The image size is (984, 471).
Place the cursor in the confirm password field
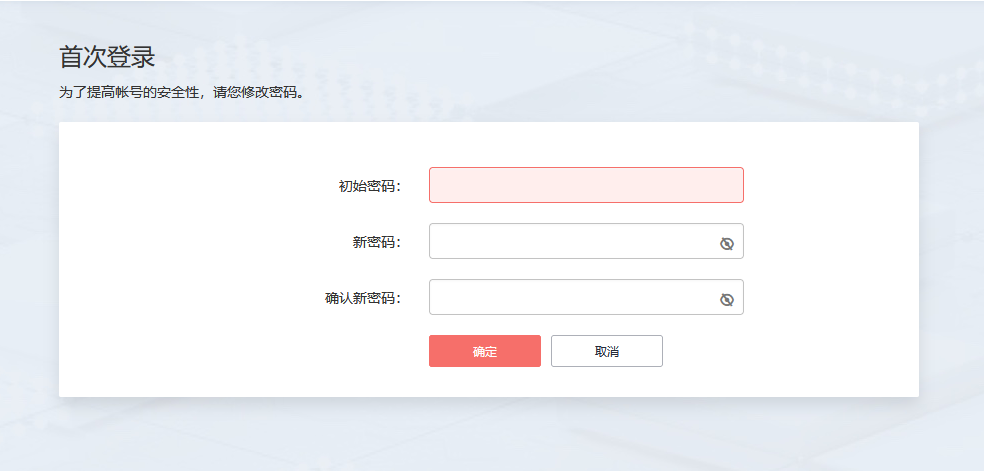pyautogui.click(x=570, y=297)
